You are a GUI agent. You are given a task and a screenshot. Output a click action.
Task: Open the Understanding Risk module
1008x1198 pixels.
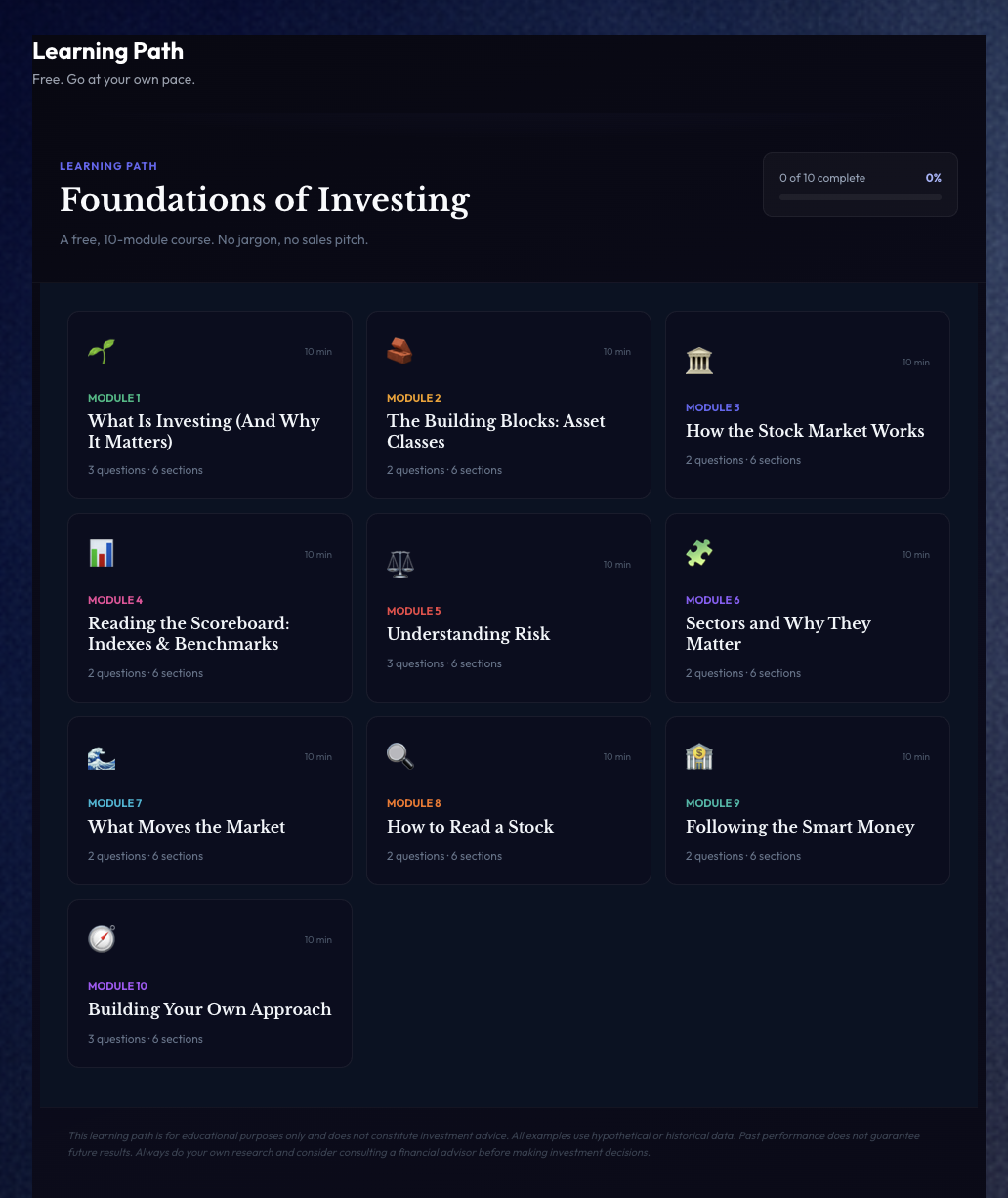point(508,607)
